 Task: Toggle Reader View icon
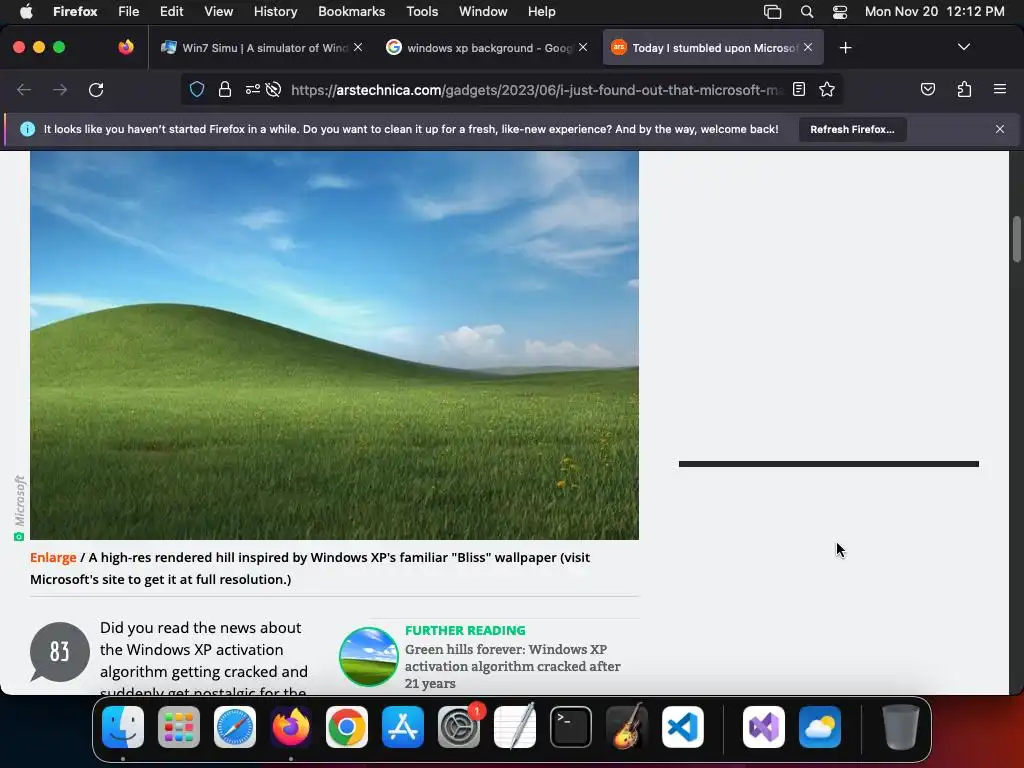pyautogui.click(x=799, y=89)
